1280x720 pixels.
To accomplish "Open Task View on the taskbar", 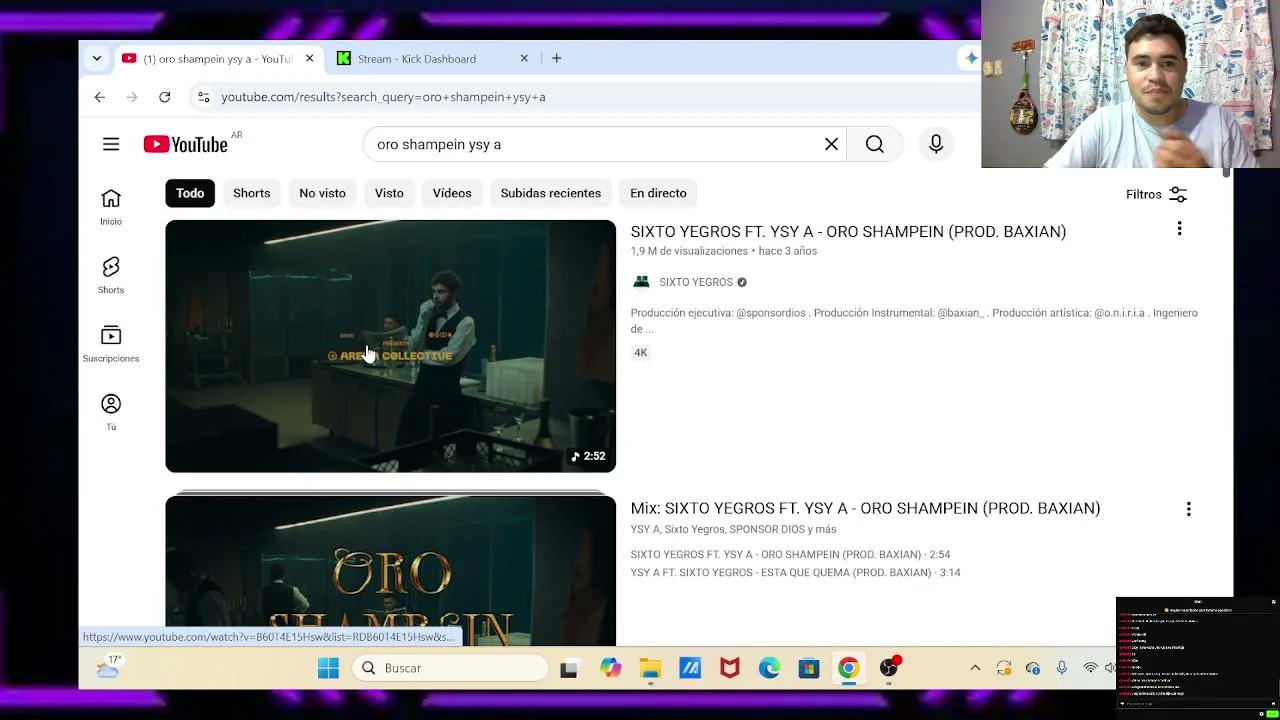I will tap(569, 668).
